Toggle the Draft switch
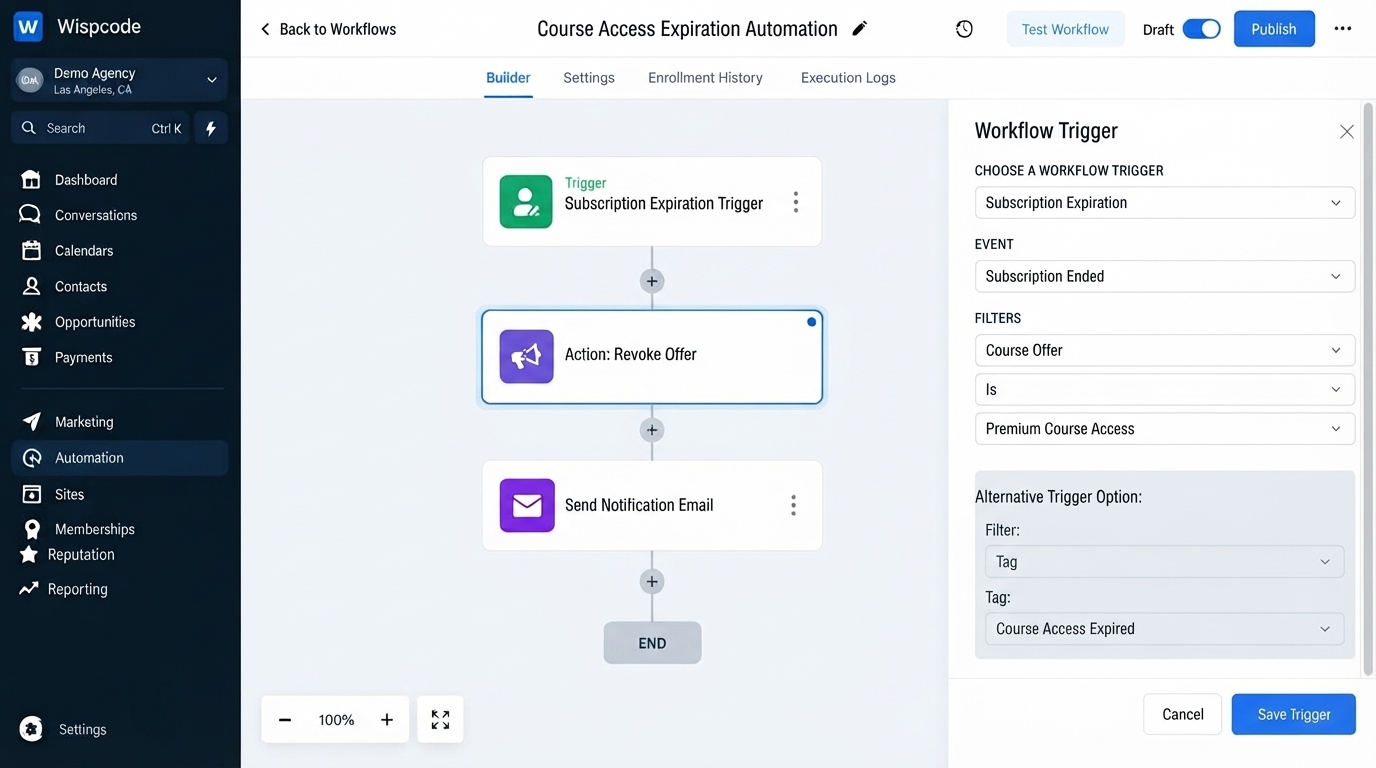Viewport: 1376px width, 768px height. point(1201,29)
